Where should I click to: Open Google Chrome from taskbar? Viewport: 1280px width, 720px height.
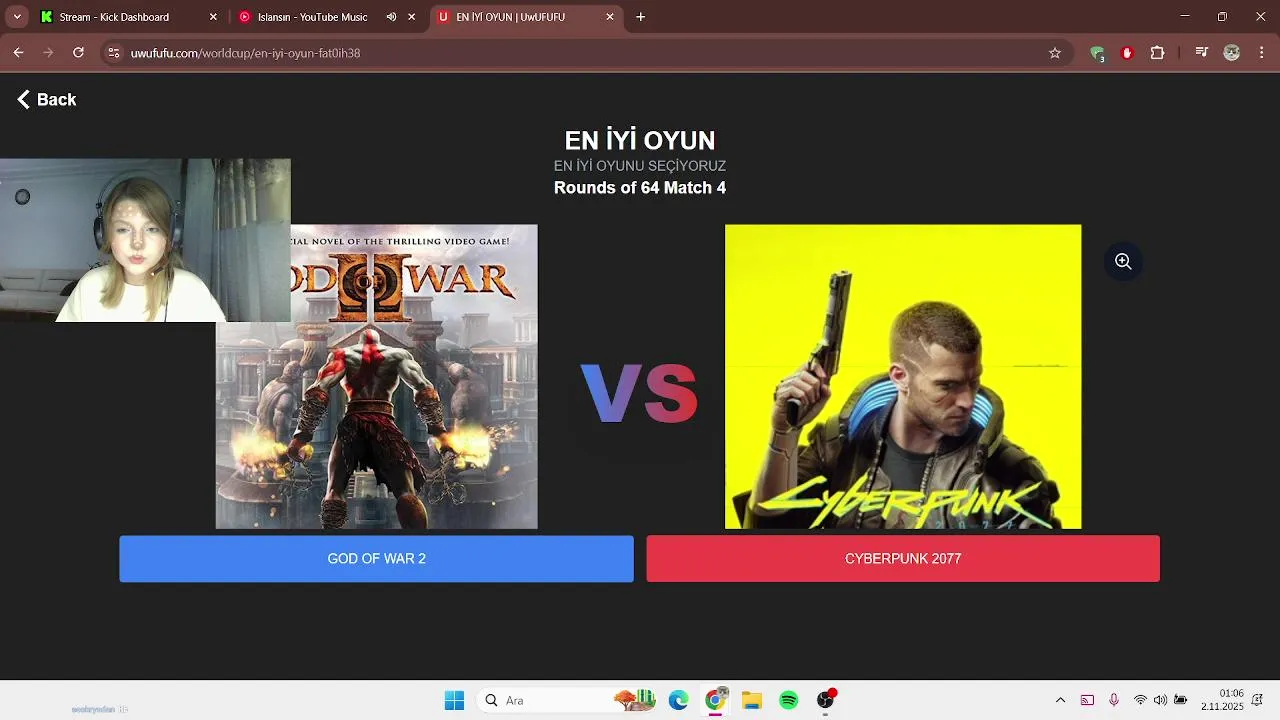pyautogui.click(x=715, y=700)
